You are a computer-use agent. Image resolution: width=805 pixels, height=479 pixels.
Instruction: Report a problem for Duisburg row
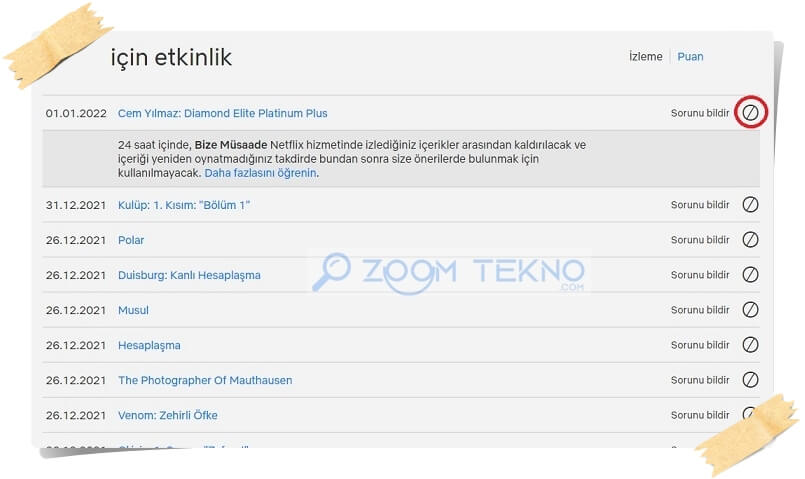click(700, 275)
